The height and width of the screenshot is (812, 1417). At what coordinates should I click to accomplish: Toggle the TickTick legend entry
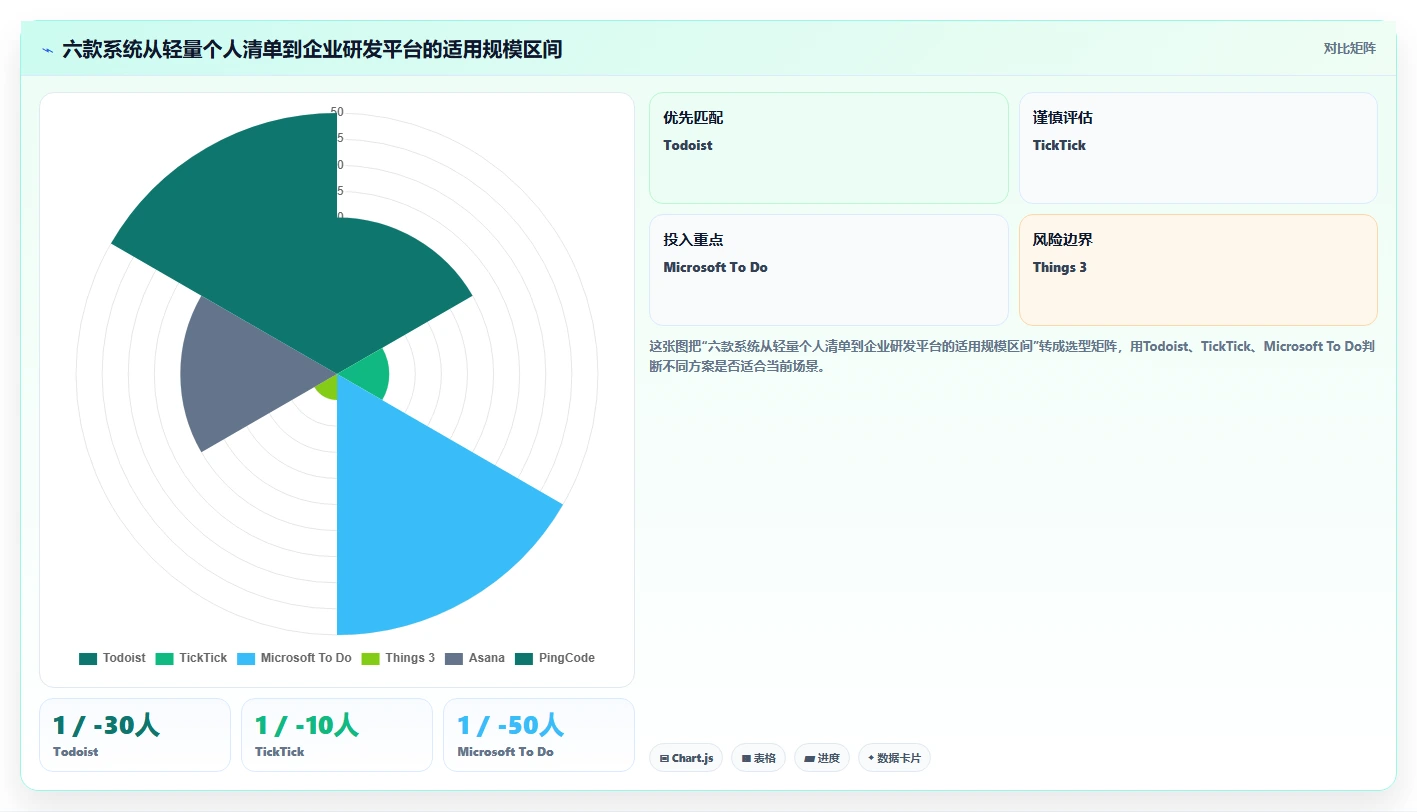coord(191,658)
